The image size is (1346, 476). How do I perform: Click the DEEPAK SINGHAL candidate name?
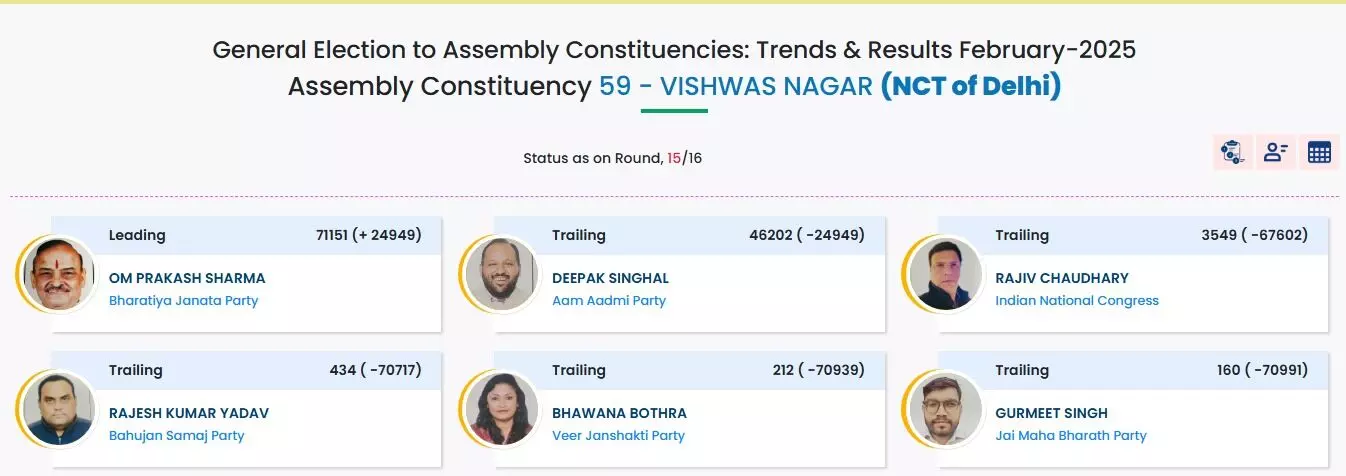[x=610, y=278]
